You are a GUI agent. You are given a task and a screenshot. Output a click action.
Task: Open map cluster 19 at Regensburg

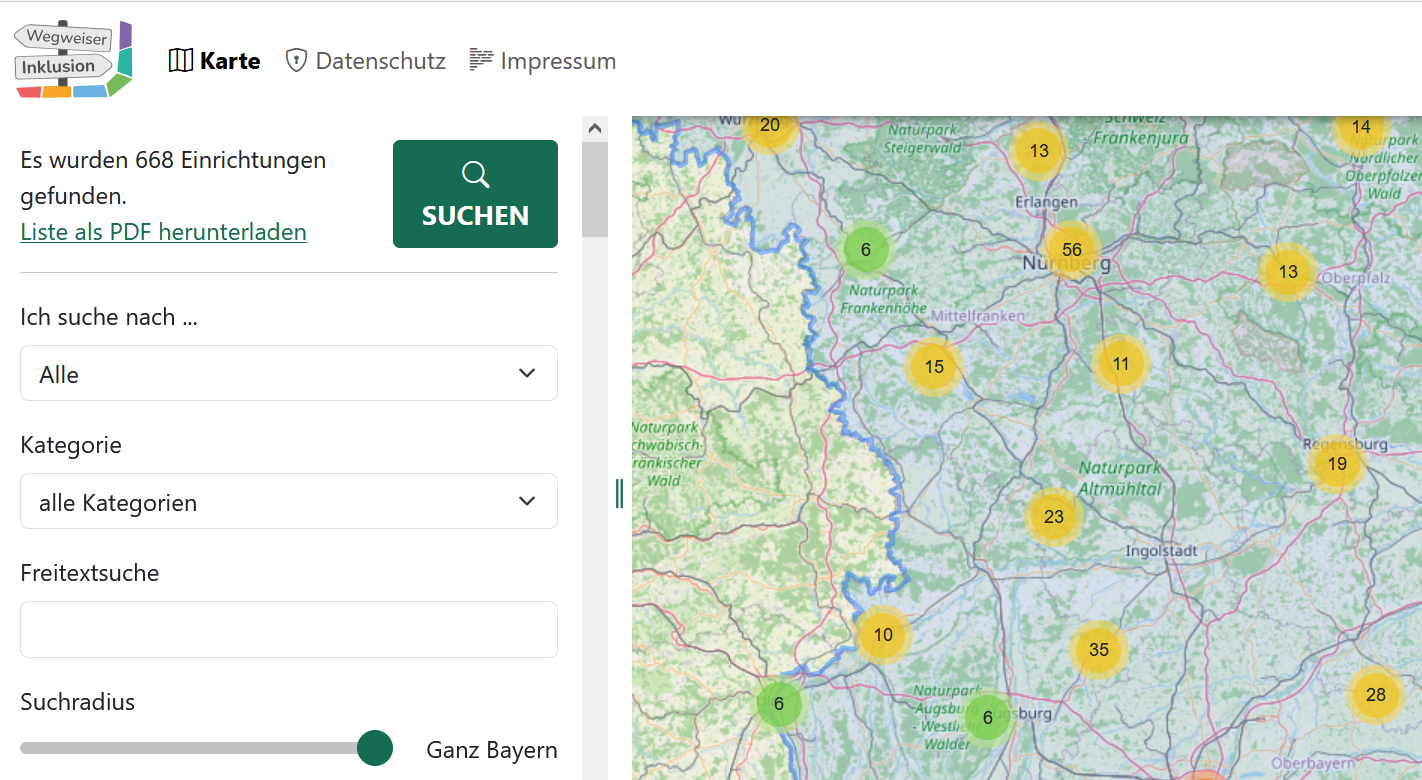tap(1337, 464)
